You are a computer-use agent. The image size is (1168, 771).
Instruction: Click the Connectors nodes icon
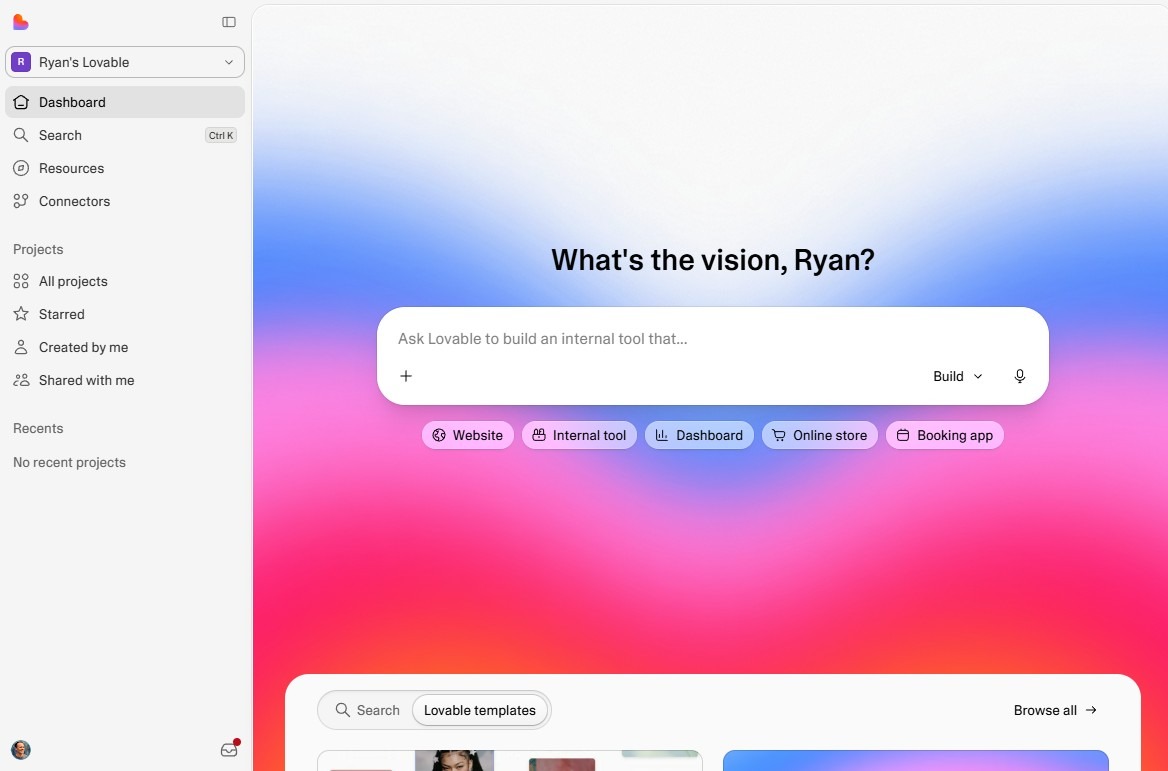click(x=21, y=201)
